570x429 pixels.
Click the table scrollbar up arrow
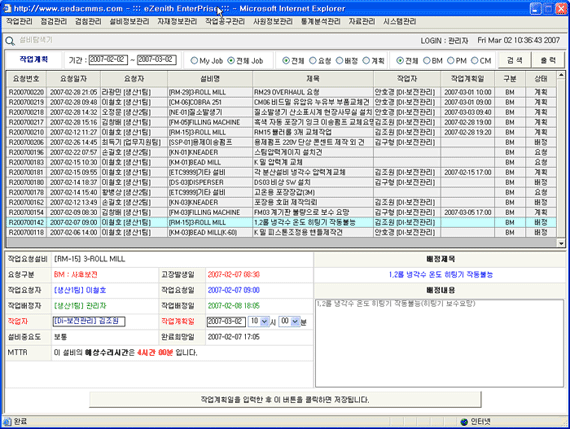pos(561,75)
